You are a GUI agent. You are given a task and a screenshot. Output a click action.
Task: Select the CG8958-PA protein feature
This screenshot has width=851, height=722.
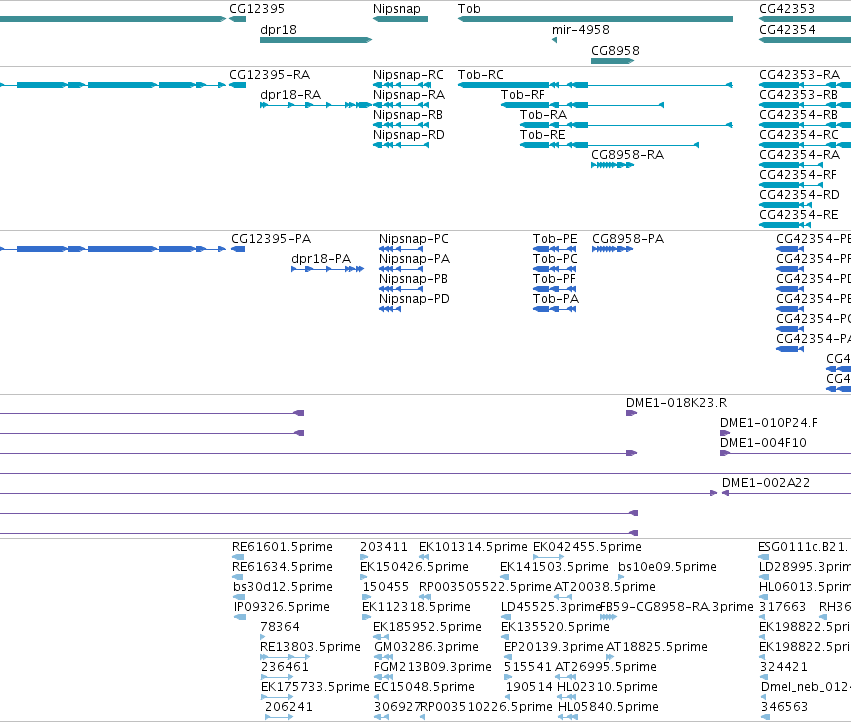[x=612, y=249]
